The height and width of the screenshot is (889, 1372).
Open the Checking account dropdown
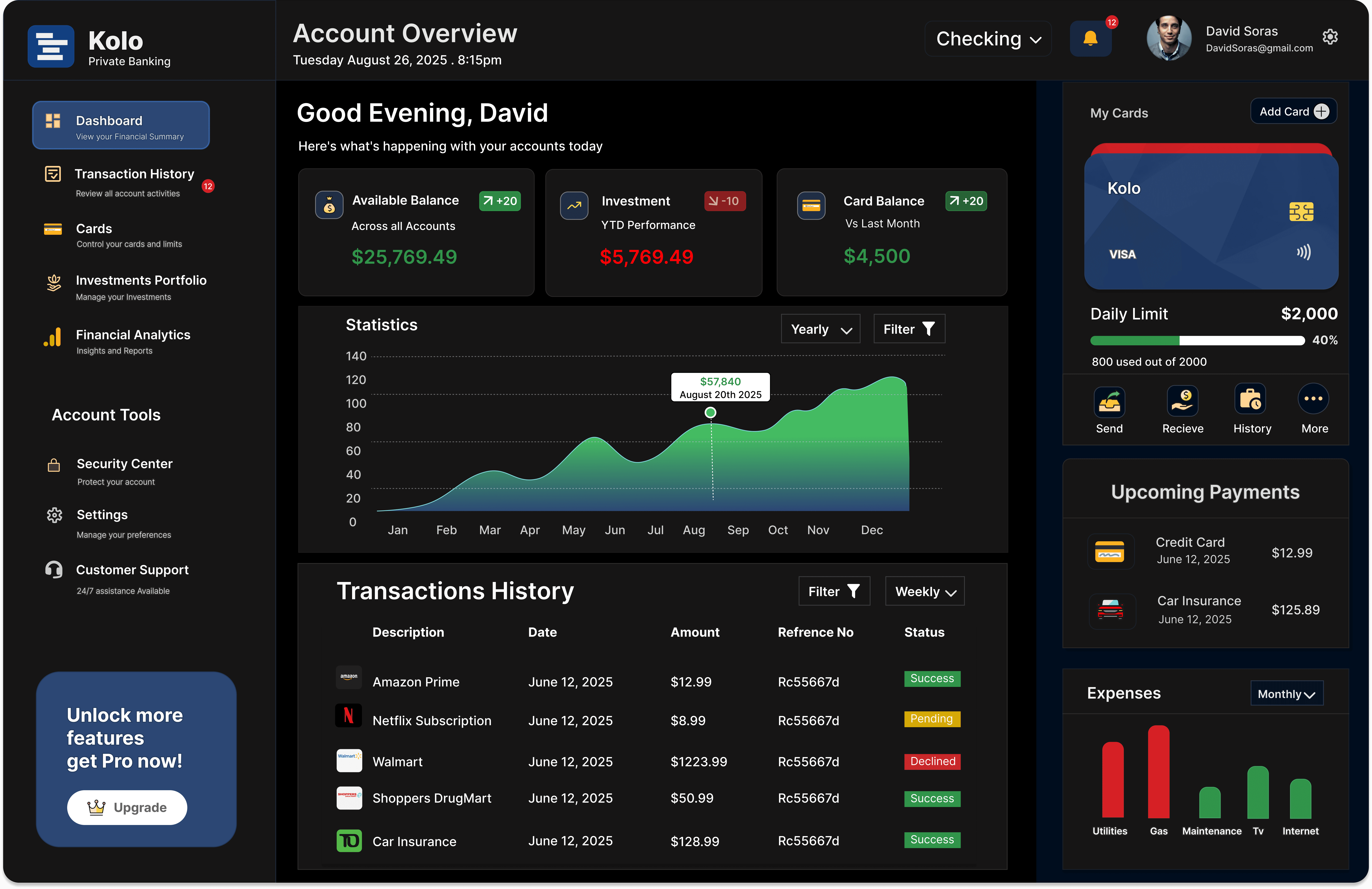(988, 39)
